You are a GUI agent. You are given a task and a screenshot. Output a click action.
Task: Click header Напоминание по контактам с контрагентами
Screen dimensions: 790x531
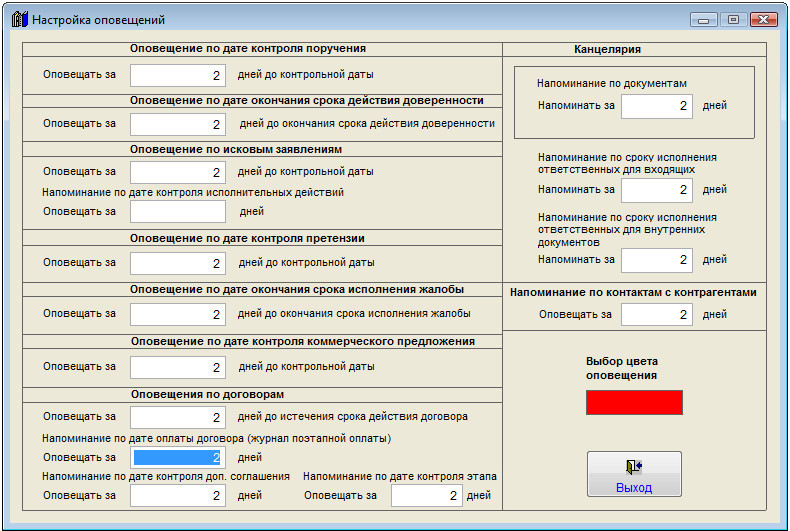click(x=633, y=293)
